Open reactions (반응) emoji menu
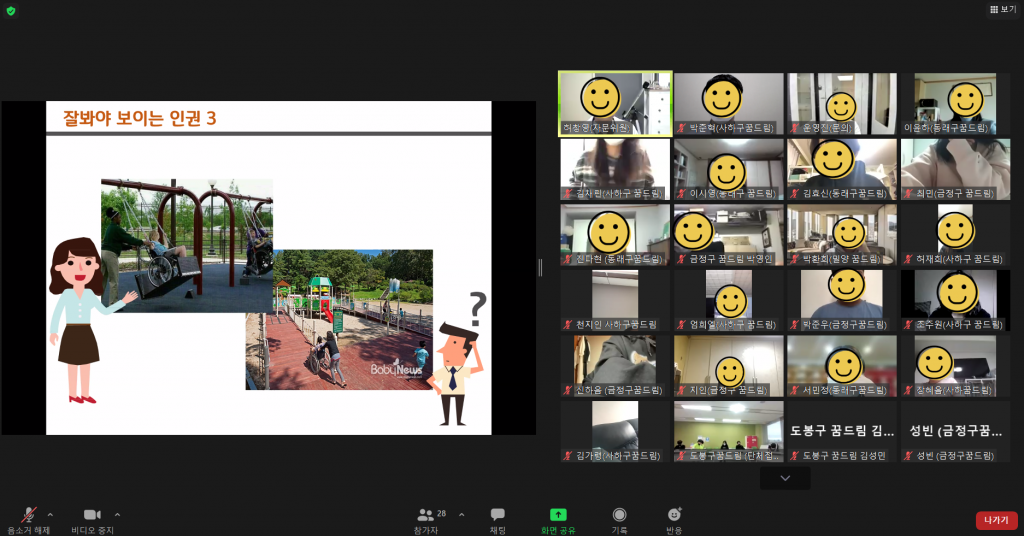 click(674, 515)
